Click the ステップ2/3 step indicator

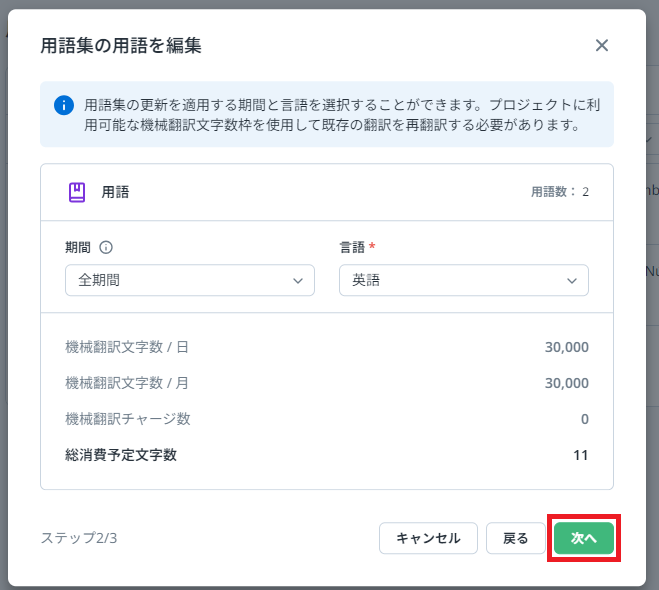[79, 538]
